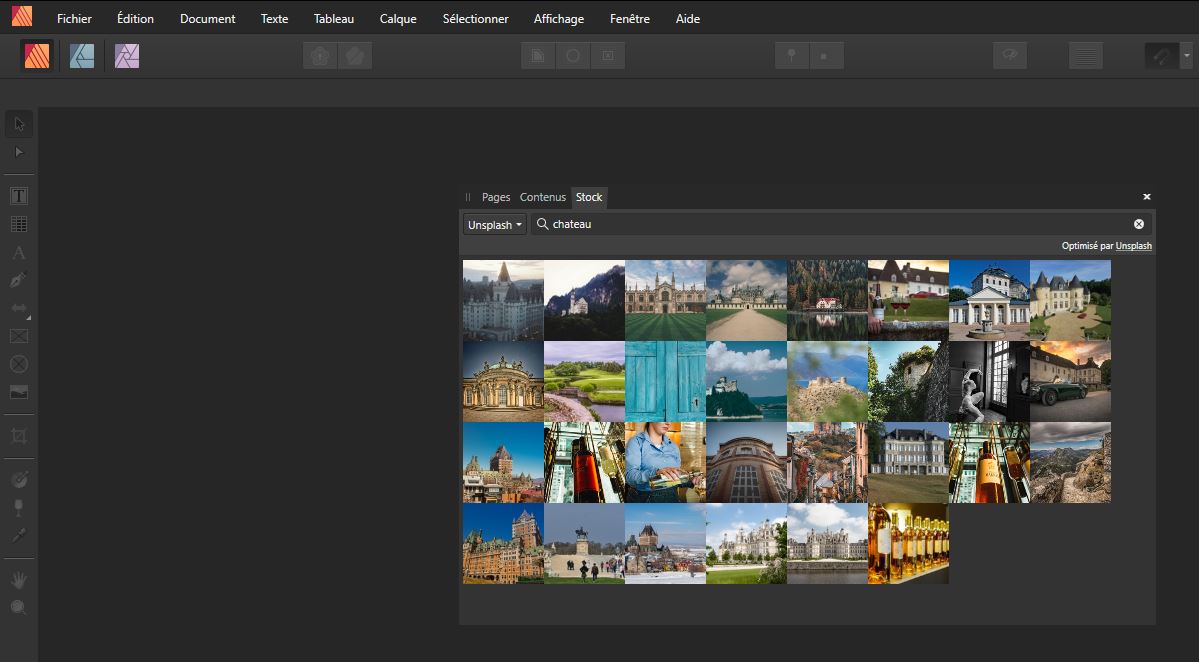Select the Place Image tool
This screenshot has width=1199, height=662.
point(19,392)
